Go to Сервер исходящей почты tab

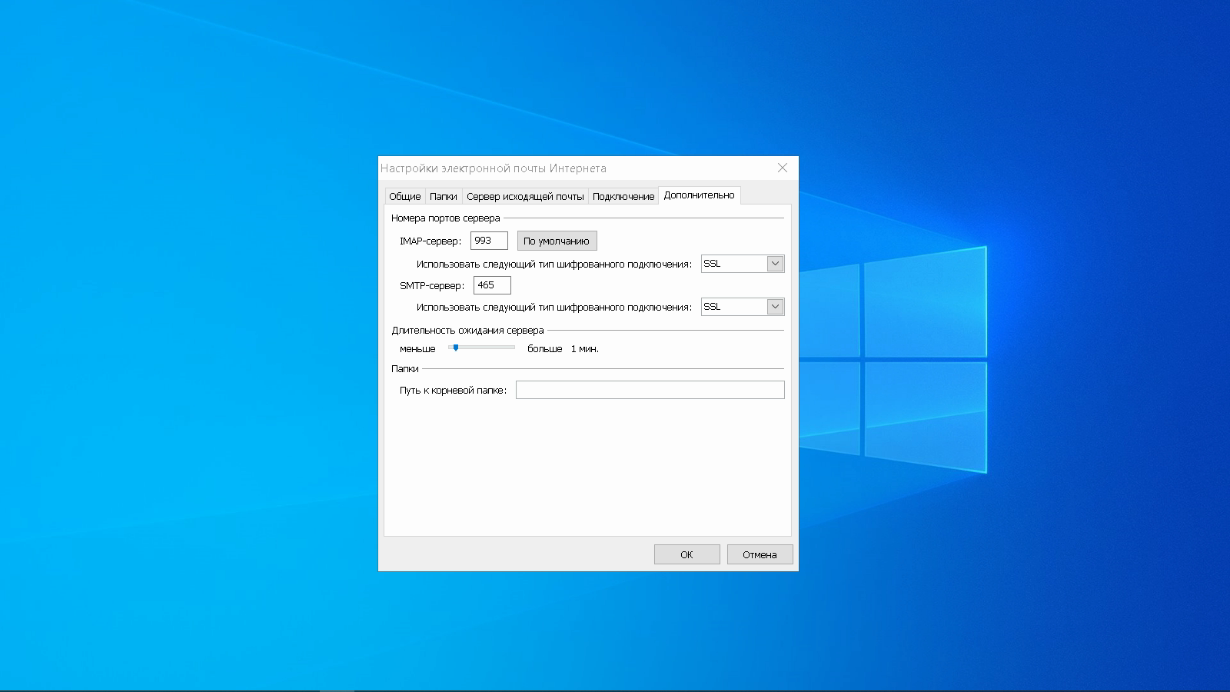(525, 197)
